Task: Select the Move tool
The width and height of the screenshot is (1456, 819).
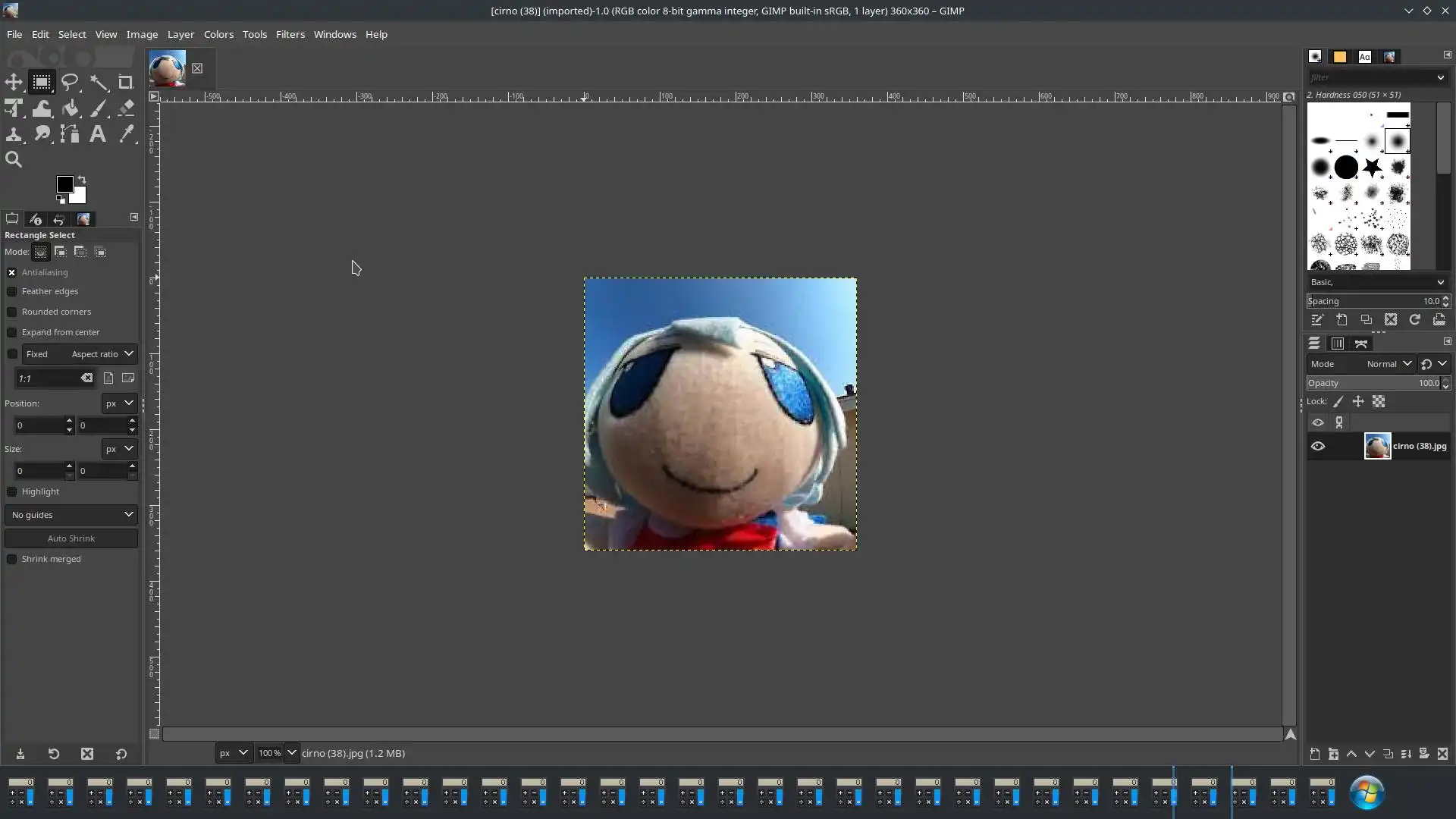Action: point(14,82)
